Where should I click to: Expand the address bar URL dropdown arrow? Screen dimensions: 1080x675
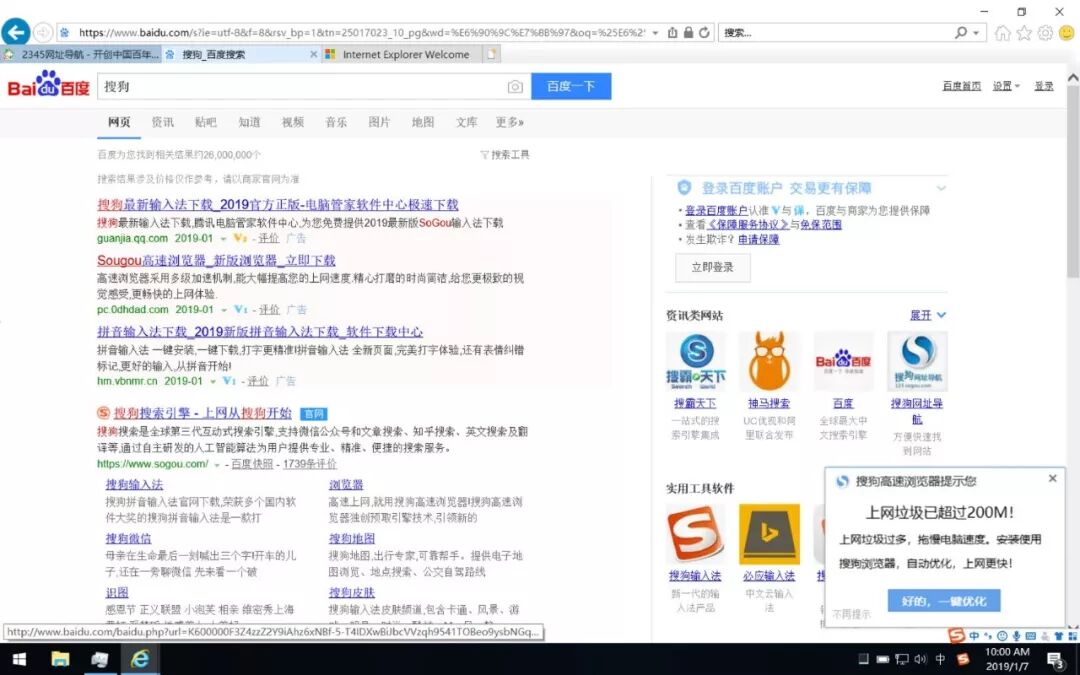point(655,32)
